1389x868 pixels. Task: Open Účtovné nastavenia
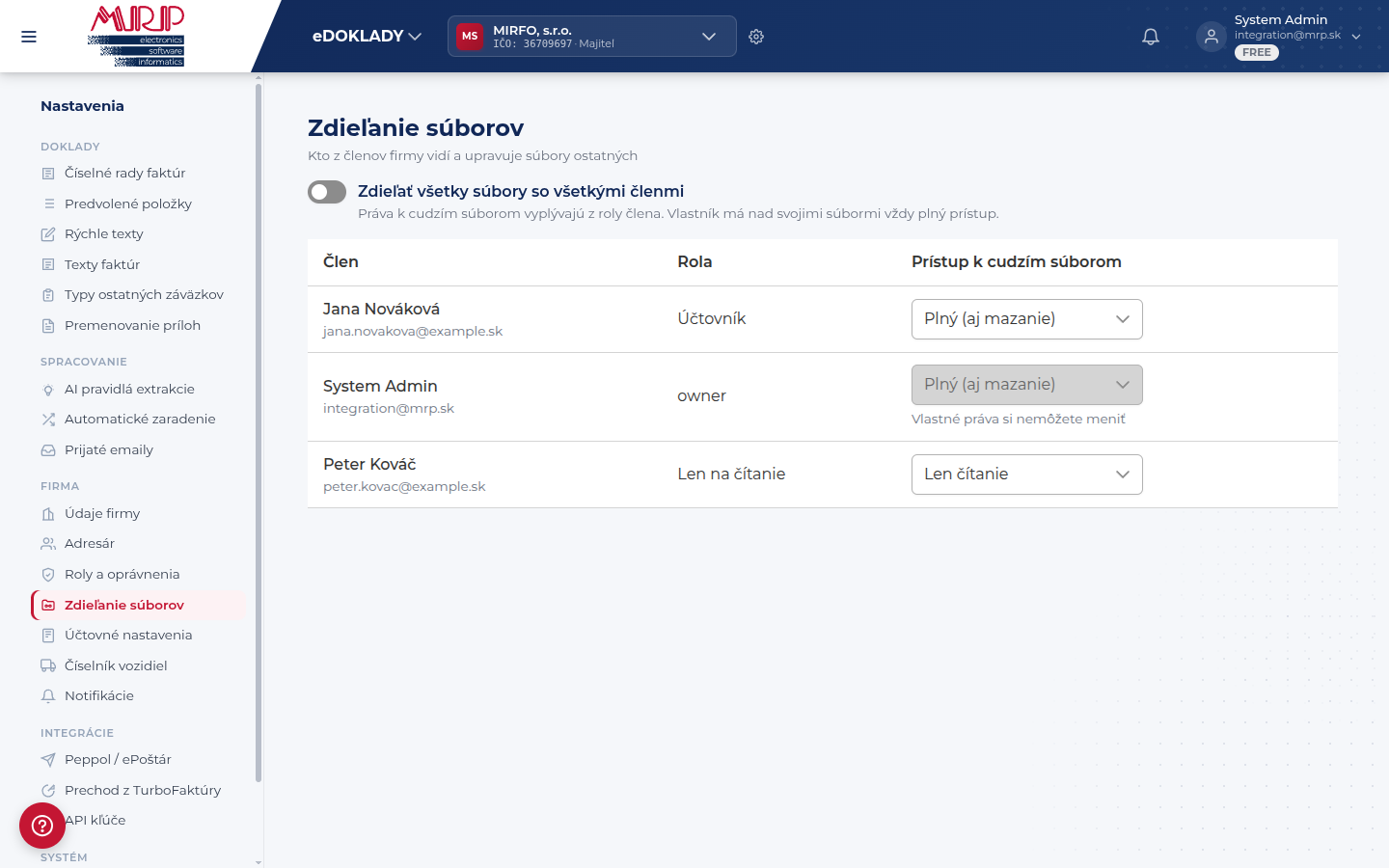tap(139, 635)
